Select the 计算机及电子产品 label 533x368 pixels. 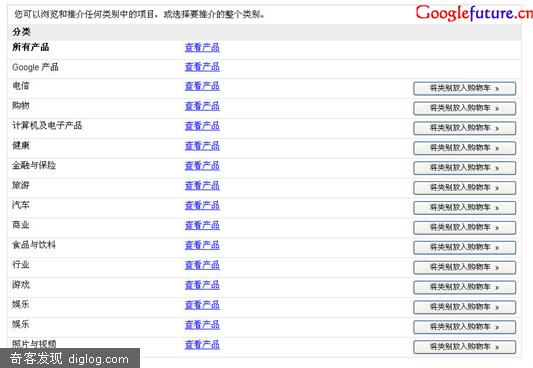(x=47, y=125)
